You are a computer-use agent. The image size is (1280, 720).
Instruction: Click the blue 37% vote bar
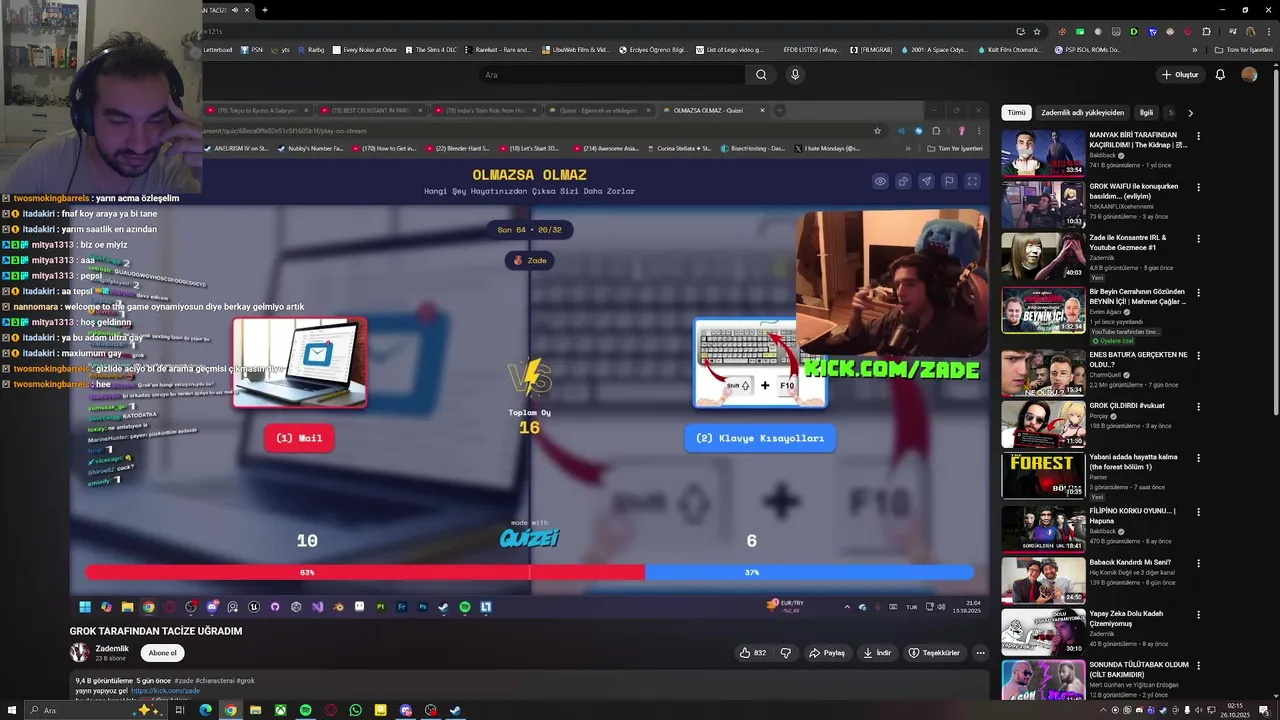pyautogui.click(x=809, y=572)
